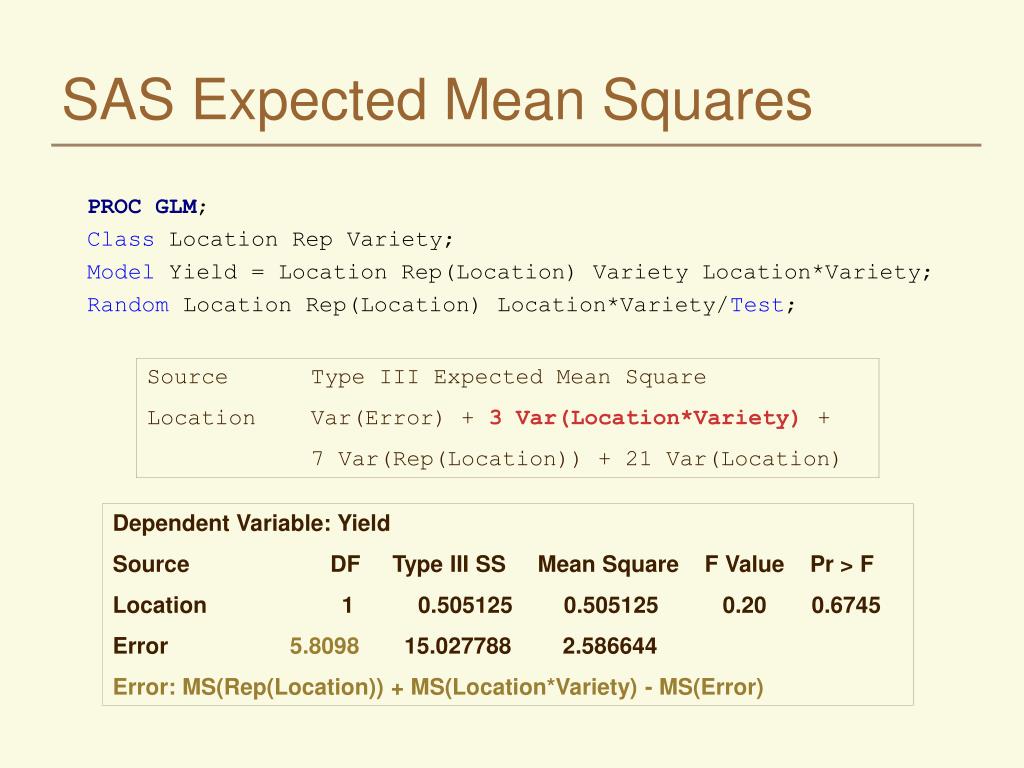Click the Error mean square '2.586644'
The height and width of the screenshot is (768, 1024).
[x=610, y=647]
